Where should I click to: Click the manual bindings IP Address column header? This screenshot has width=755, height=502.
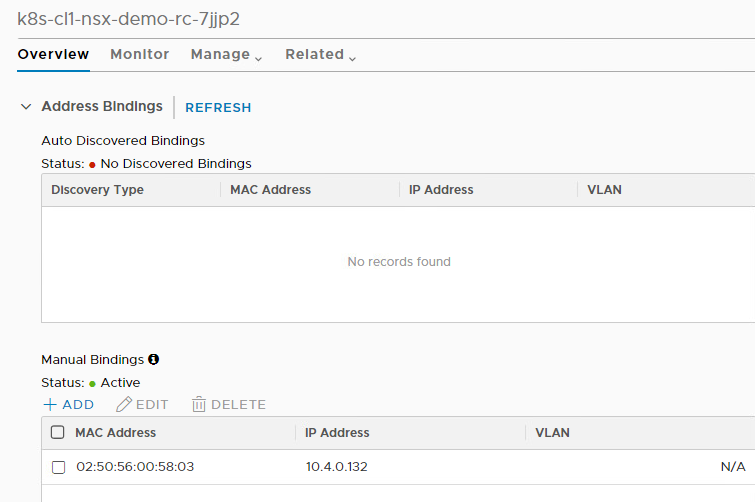point(337,433)
